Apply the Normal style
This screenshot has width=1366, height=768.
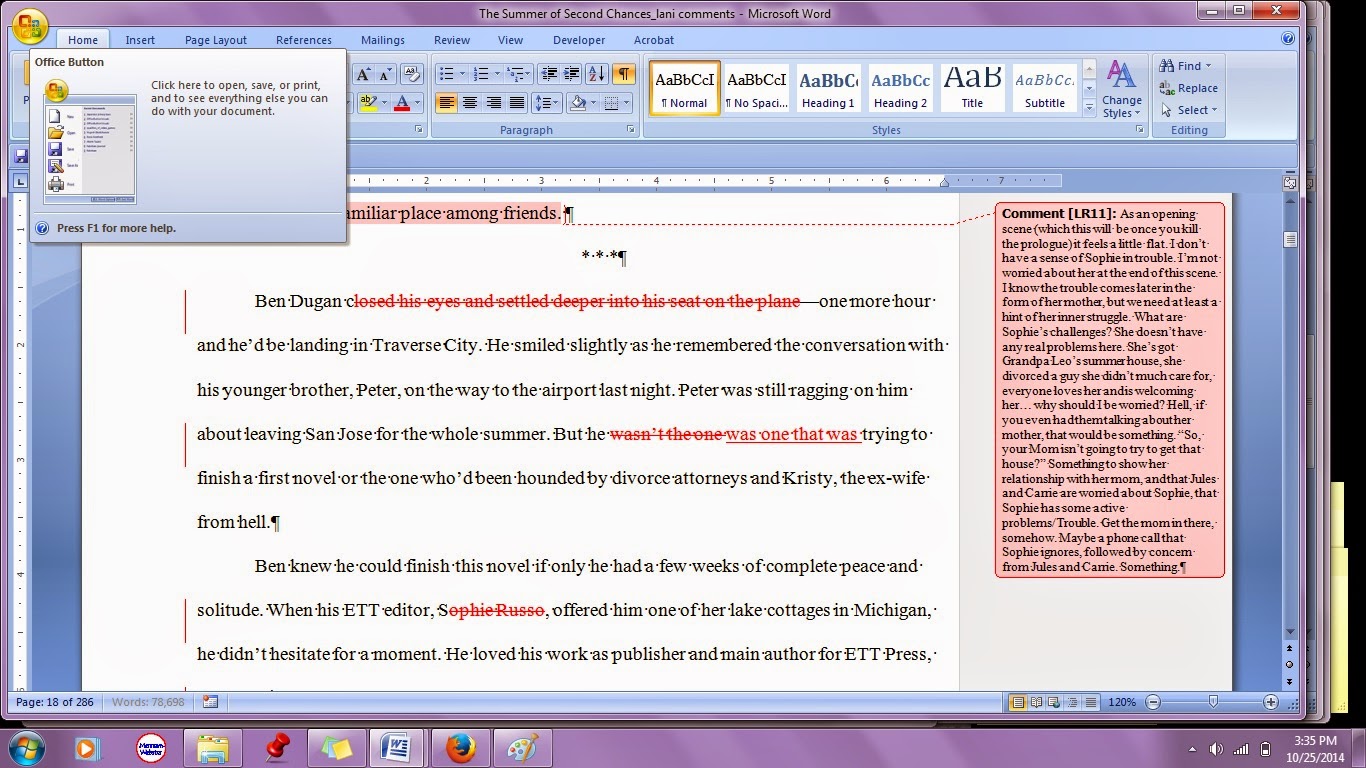click(684, 88)
